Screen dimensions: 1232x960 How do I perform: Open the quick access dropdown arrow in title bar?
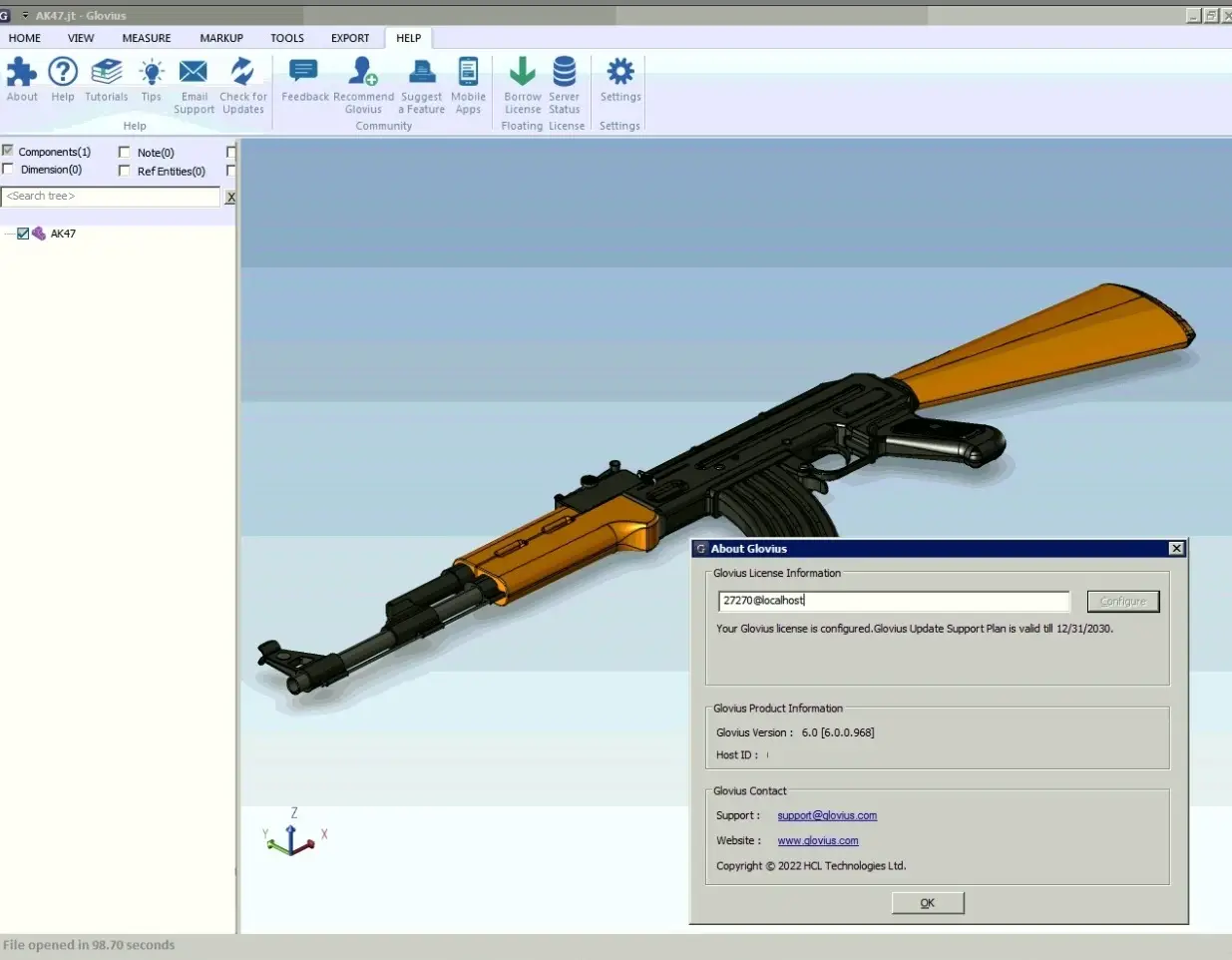tap(25, 16)
